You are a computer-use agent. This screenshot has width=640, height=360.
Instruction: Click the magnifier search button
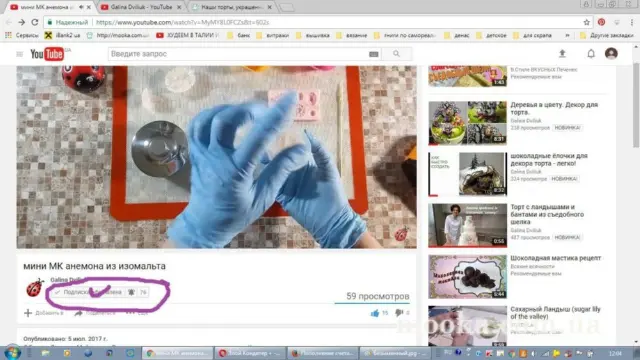tap(396, 54)
